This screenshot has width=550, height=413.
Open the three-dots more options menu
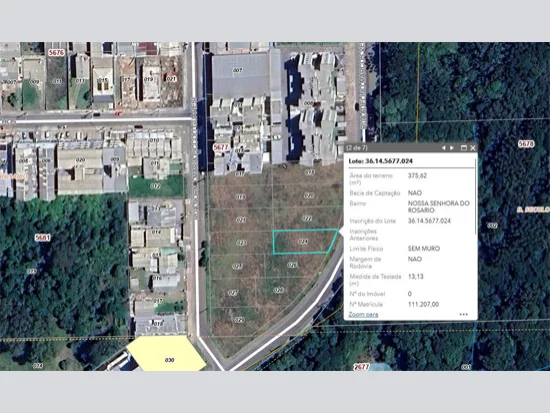click(464, 314)
